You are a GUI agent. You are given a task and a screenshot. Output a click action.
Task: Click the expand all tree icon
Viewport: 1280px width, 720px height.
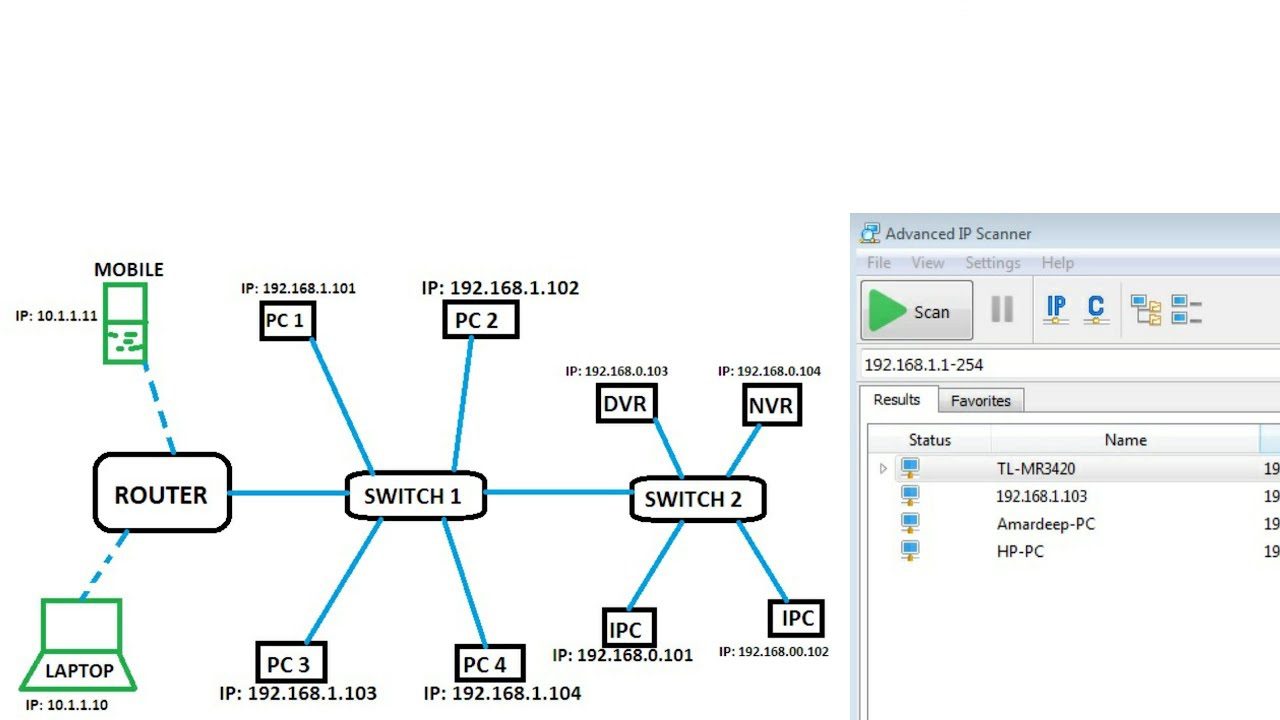1146,310
